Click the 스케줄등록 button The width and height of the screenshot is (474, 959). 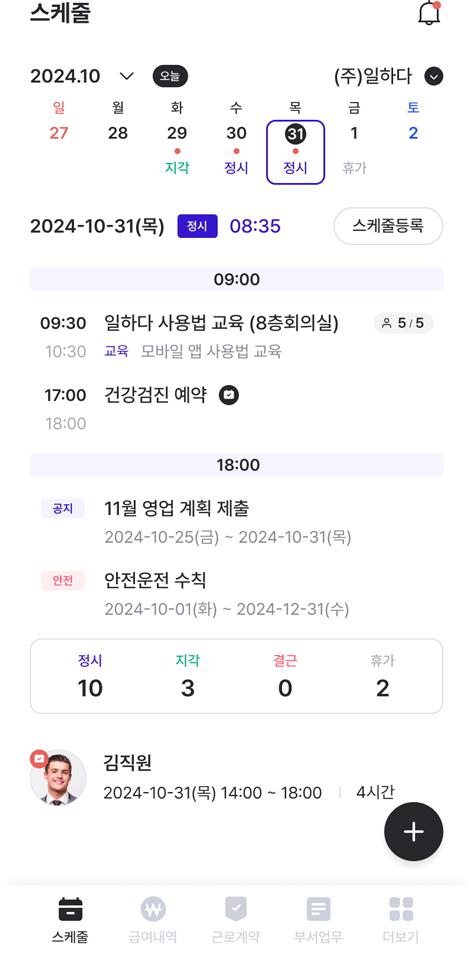388,226
